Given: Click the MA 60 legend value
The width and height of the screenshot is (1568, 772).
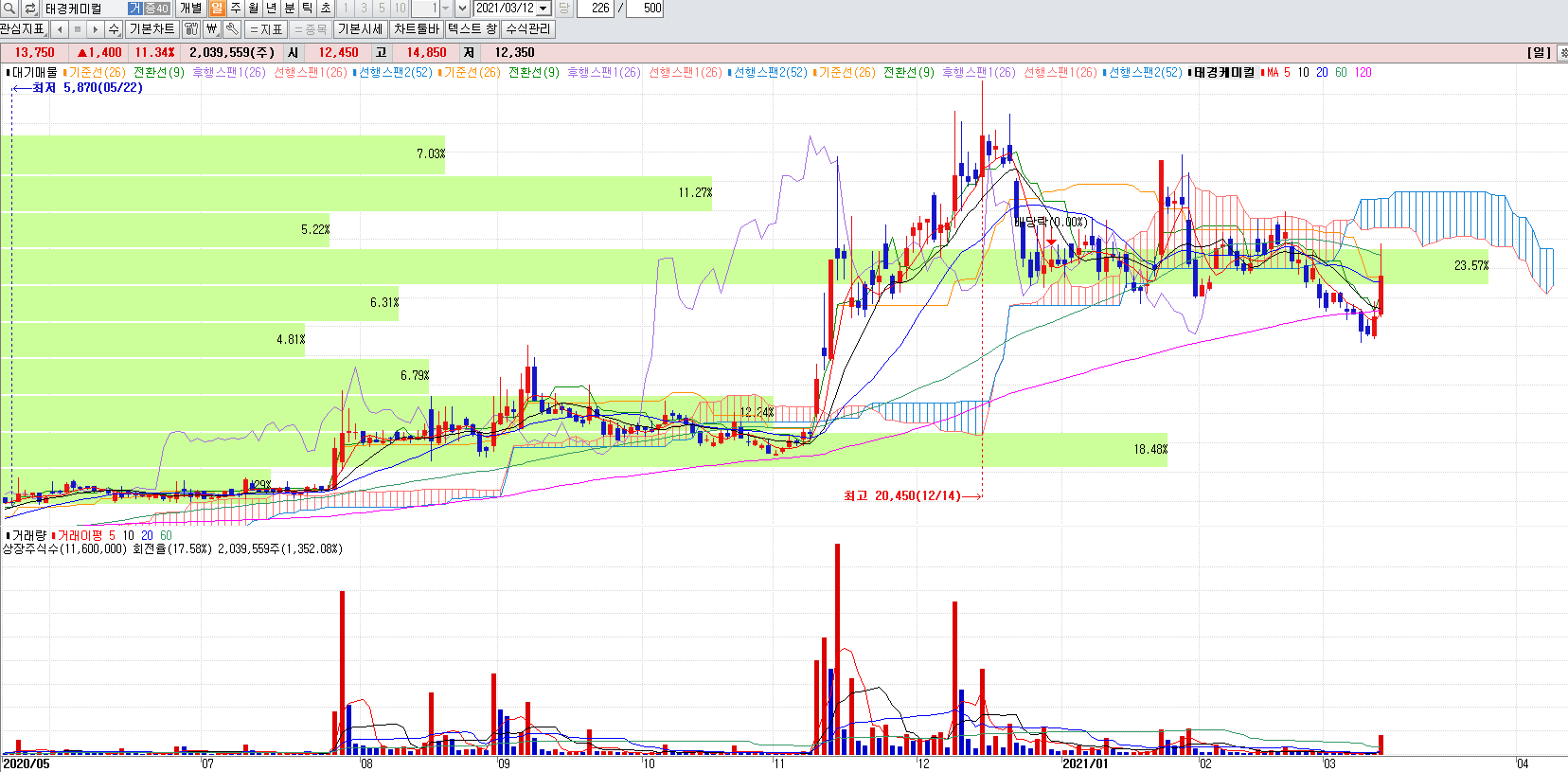Looking at the screenshot, I should click(1341, 72).
